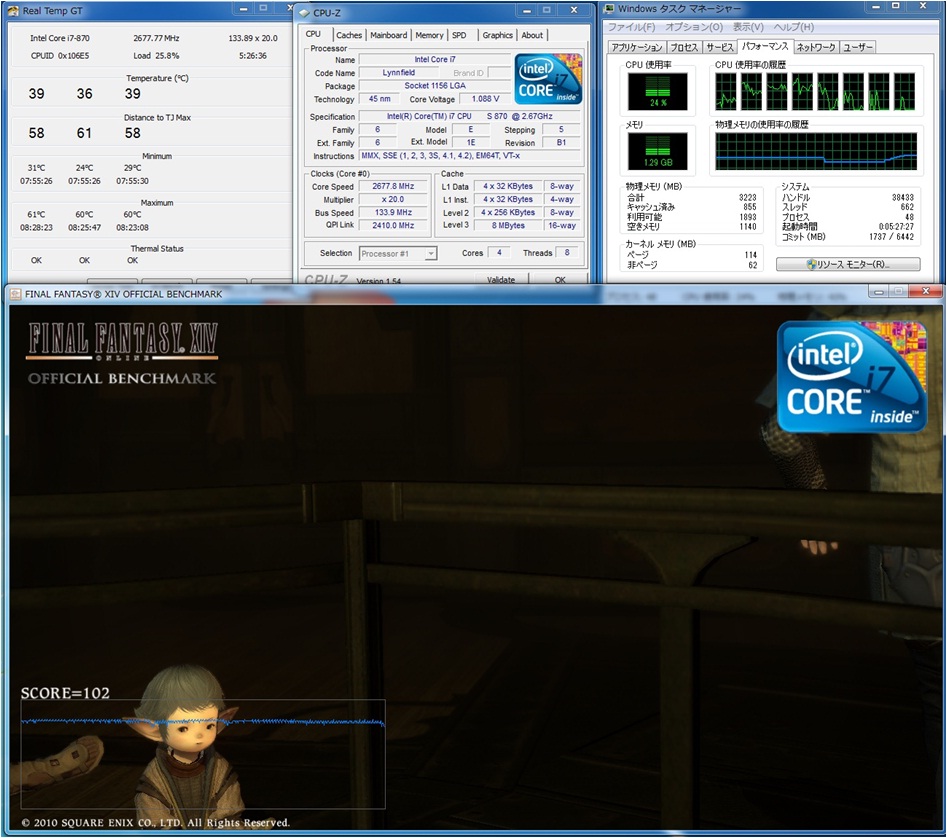The width and height of the screenshot is (947, 838).
Task: Click the Cores value 4 in CPU-Z
Action: [499, 253]
